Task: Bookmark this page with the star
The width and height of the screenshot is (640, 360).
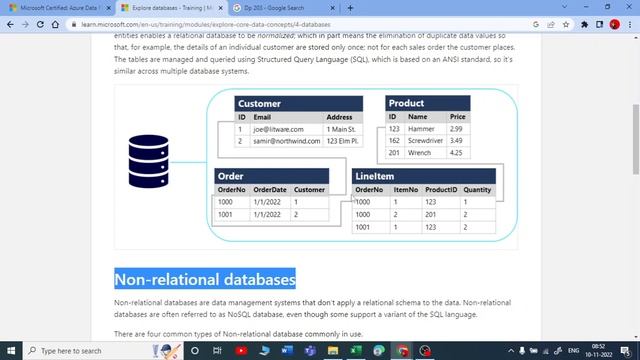Action: coord(566,24)
